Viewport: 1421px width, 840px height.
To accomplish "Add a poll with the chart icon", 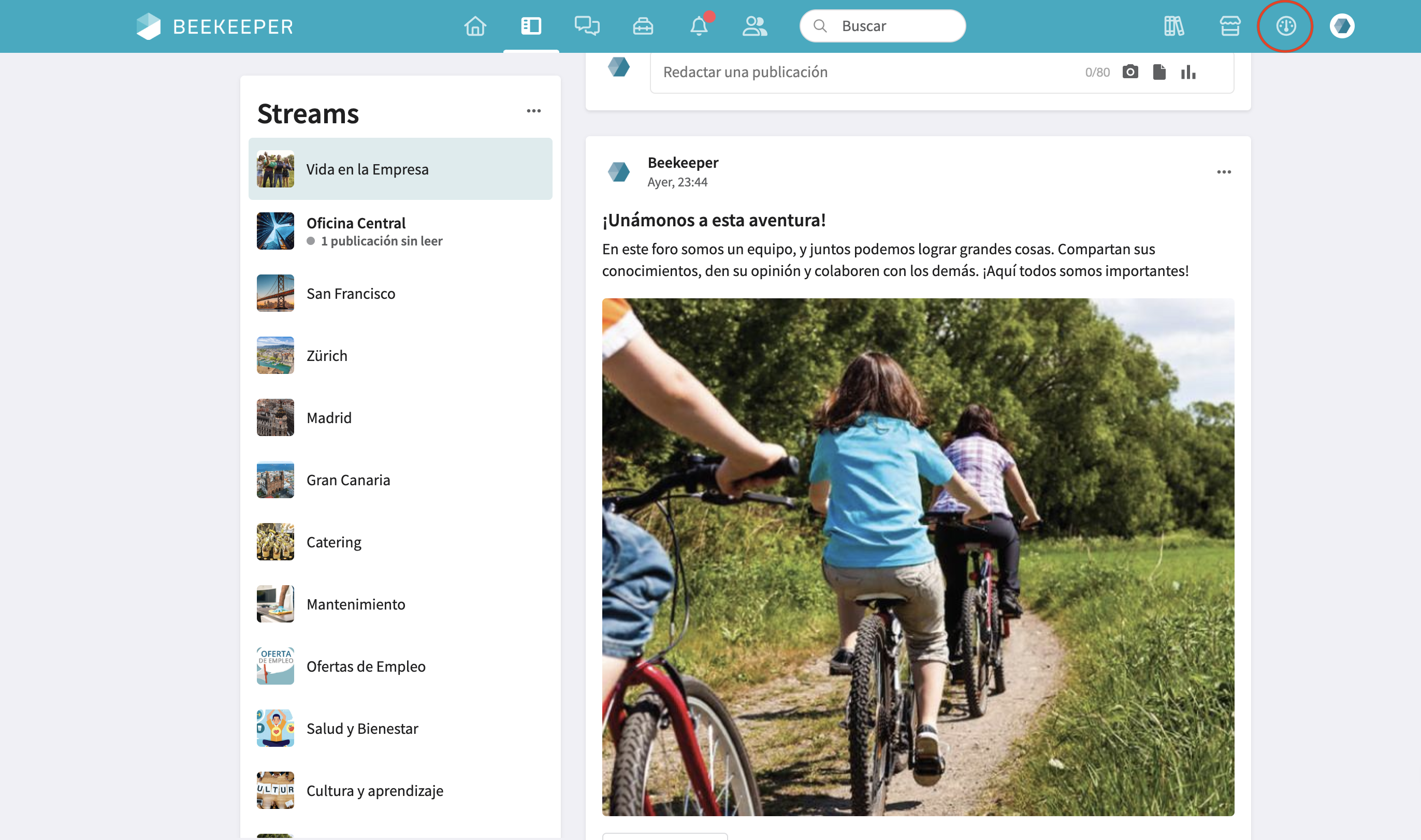I will click(x=1188, y=72).
